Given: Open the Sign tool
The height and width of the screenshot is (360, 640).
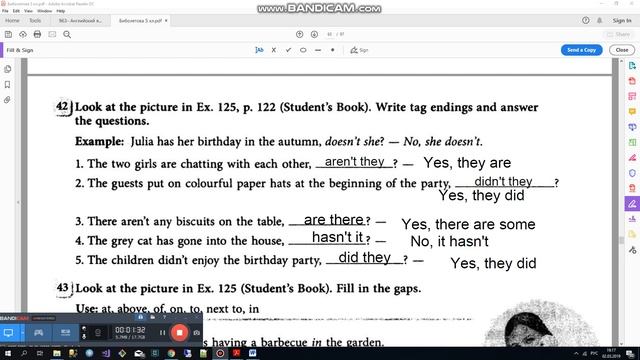Looking at the screenshot, I should [x=359, y=50].
